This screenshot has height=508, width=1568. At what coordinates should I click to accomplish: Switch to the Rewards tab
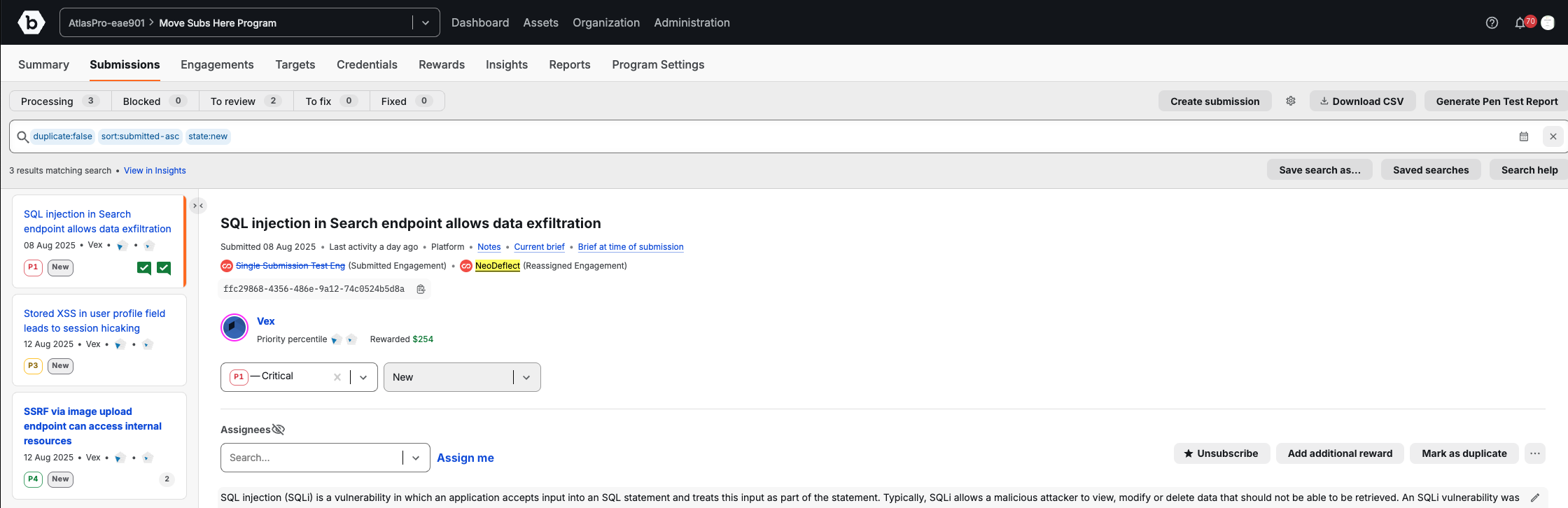pyautogui.click(x=442, y=64)
